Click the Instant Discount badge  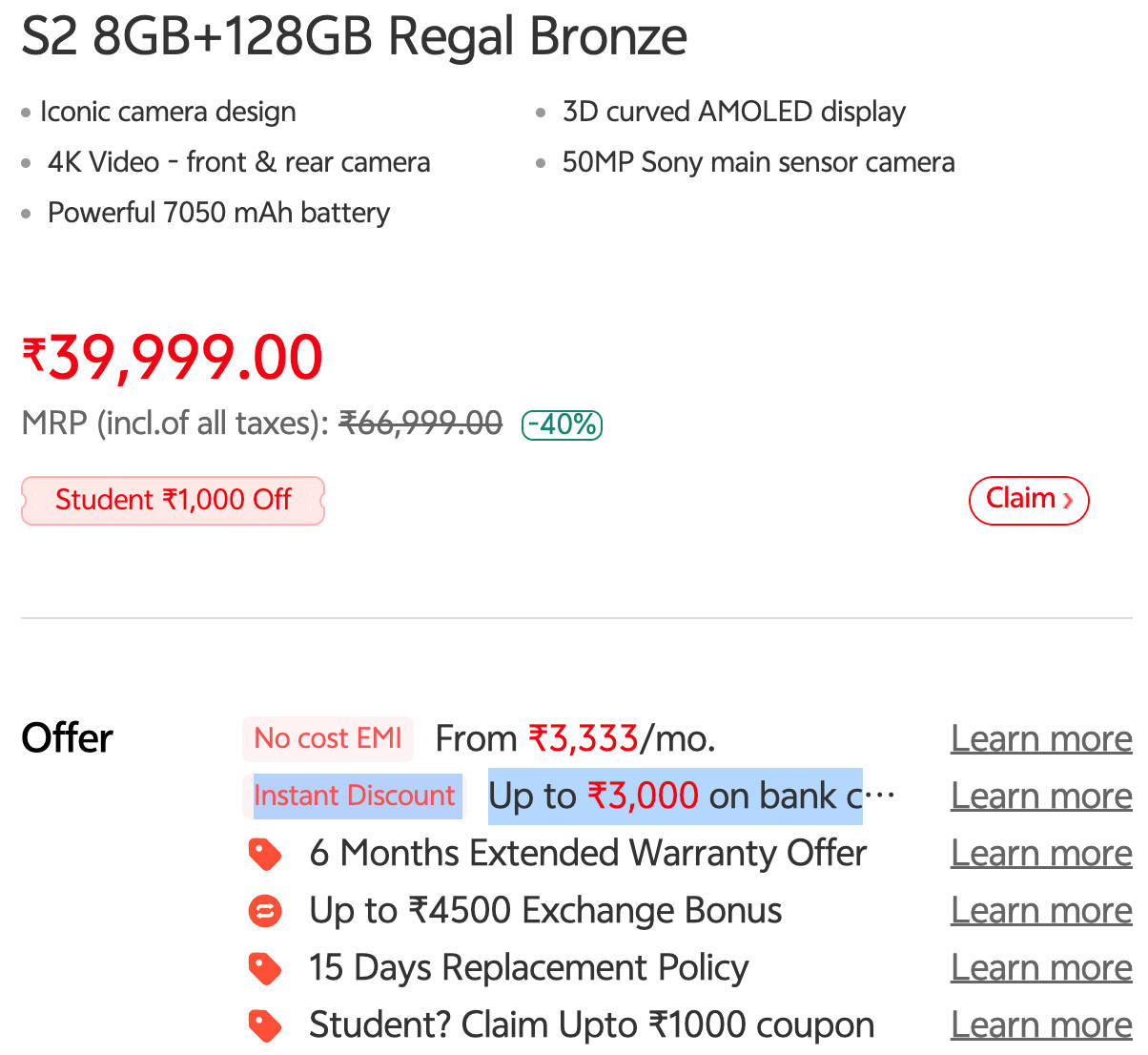pyautogui.click(x=354, y=796)
